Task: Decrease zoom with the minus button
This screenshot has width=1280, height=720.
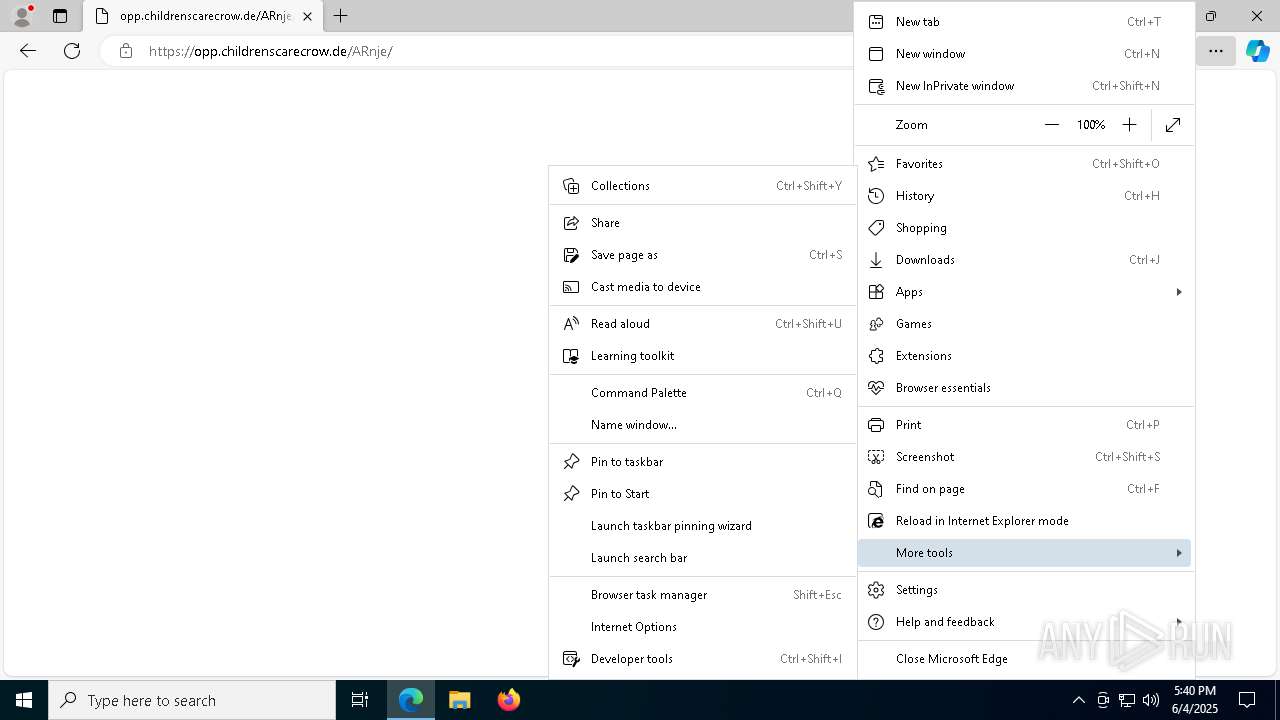Action: coord(1051,125)
